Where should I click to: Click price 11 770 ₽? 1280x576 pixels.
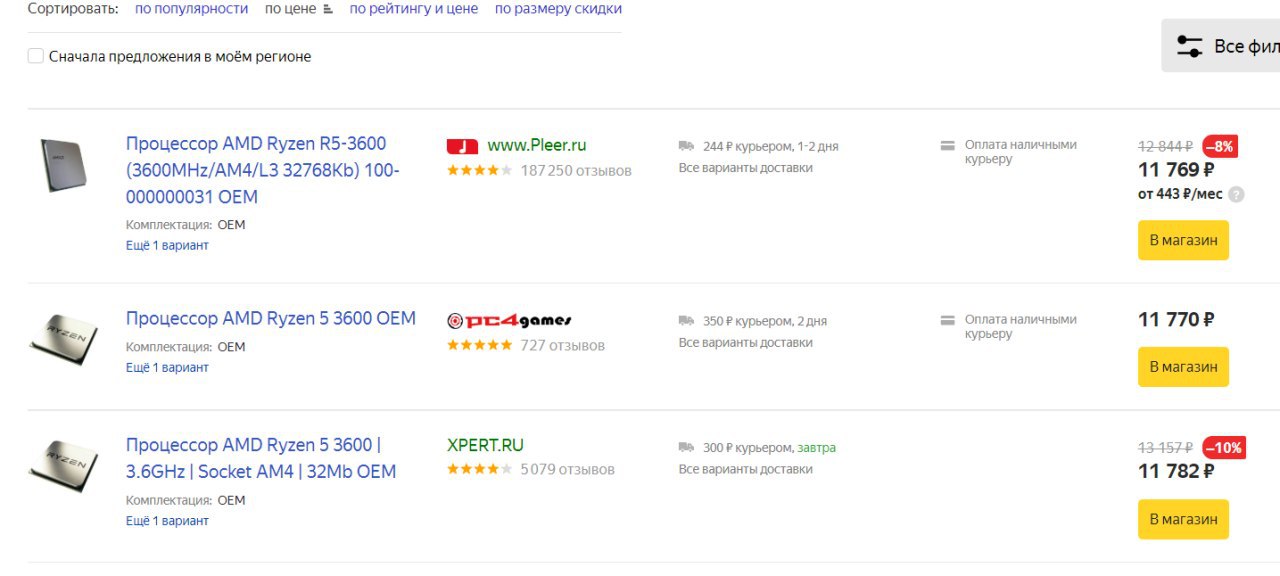tap(1176, 320)
